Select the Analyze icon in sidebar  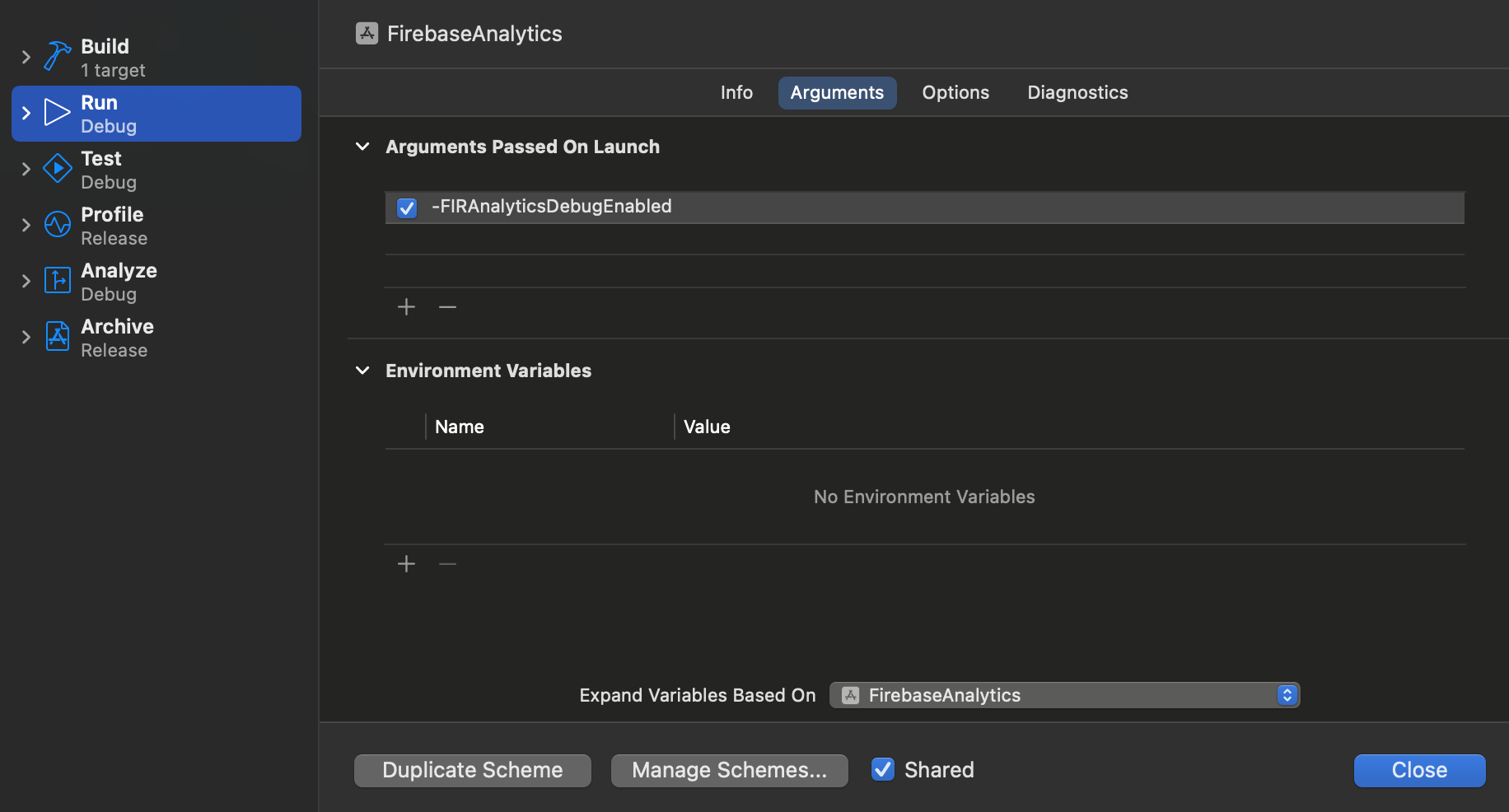click(x=55, y=280)
